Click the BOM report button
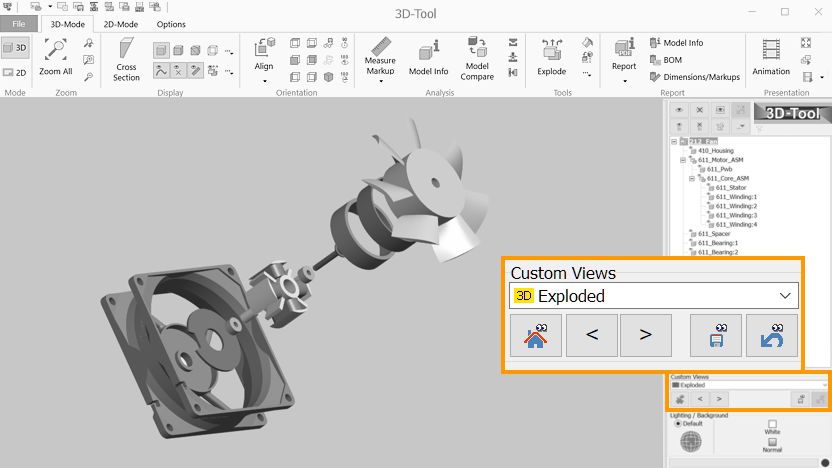 (666, 60)
